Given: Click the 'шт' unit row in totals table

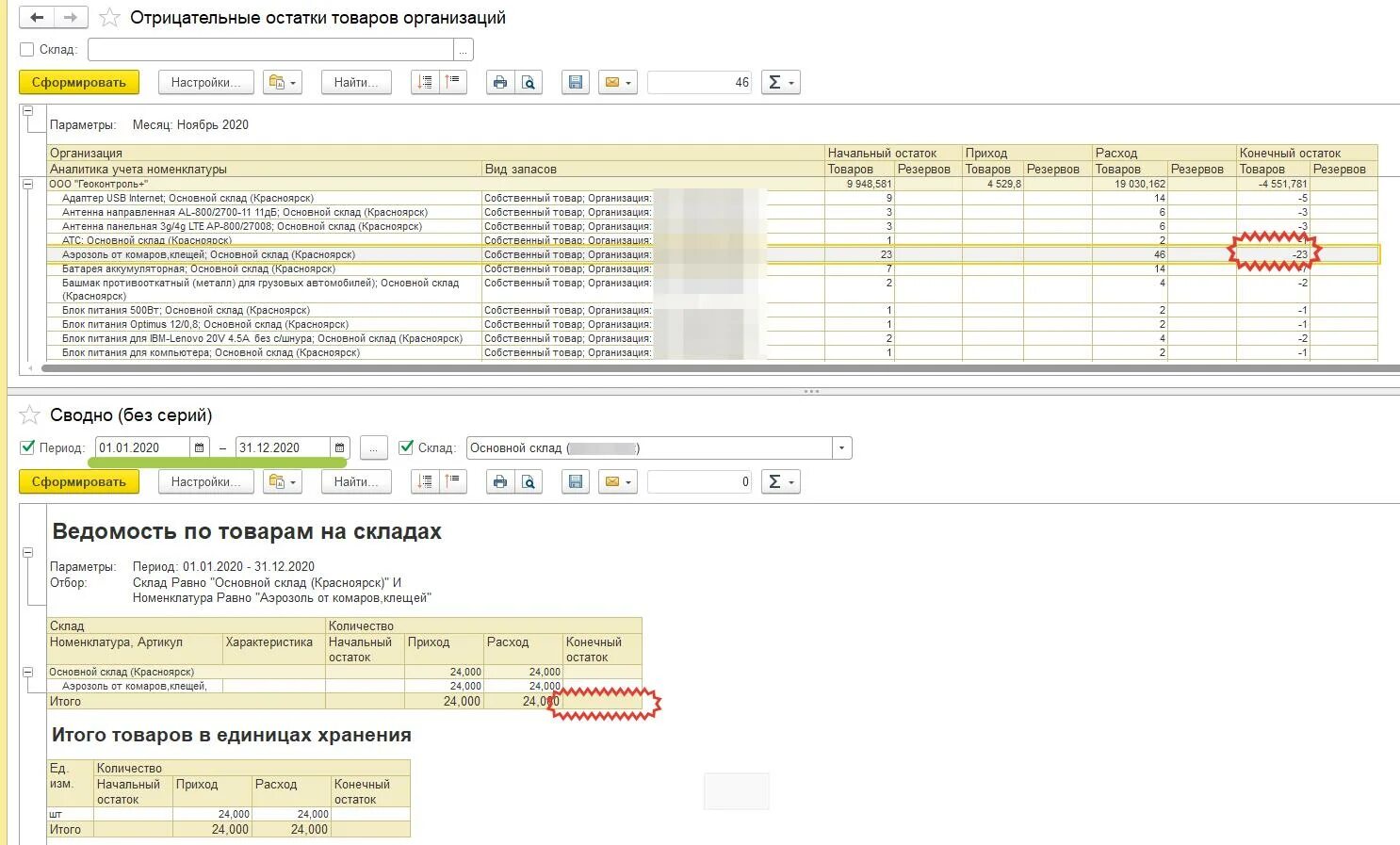Looking at the screenshot, I should click(229, 814).
